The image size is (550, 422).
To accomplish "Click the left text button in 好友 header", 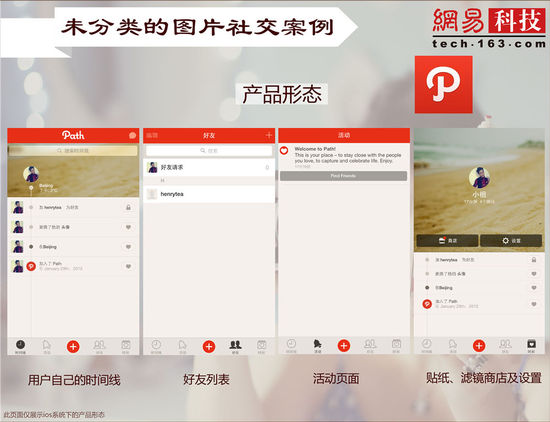I will 152,135.
